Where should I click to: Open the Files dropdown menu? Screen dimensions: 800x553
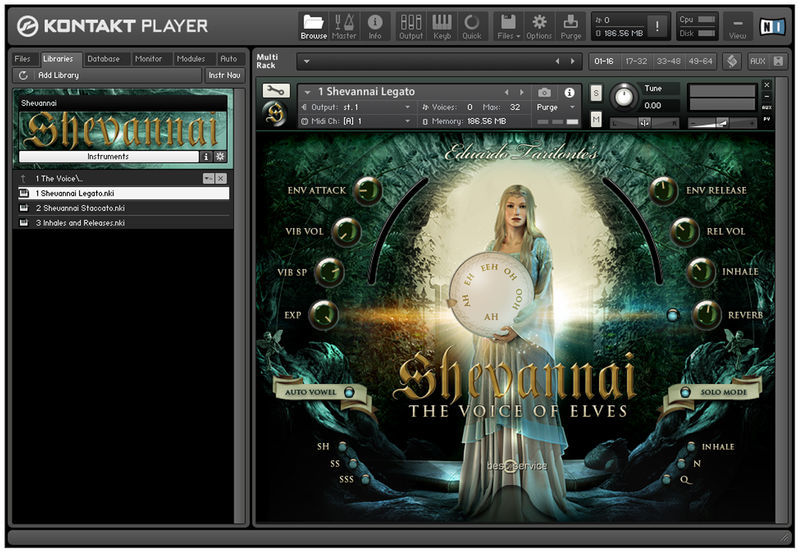tap(508, 27)
